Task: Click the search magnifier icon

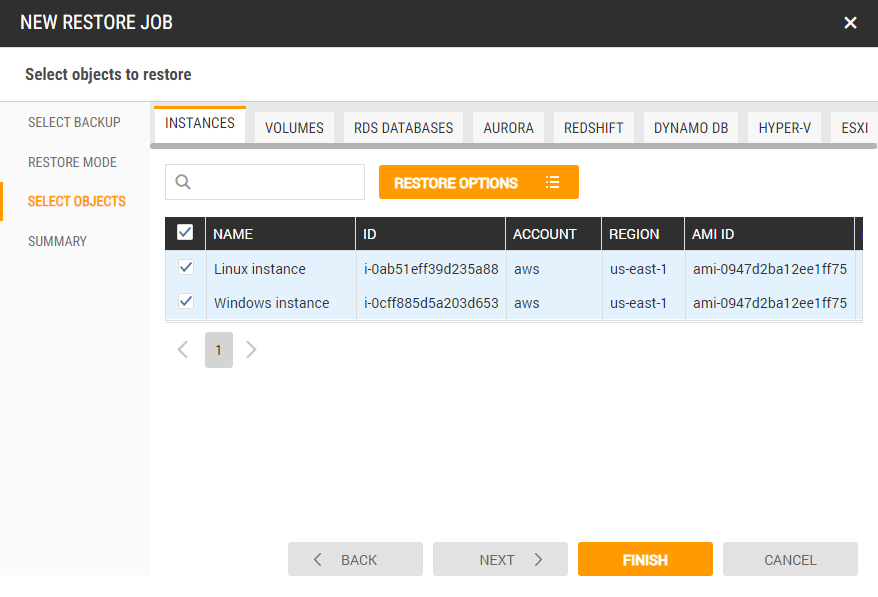Action: click(183, 182)
